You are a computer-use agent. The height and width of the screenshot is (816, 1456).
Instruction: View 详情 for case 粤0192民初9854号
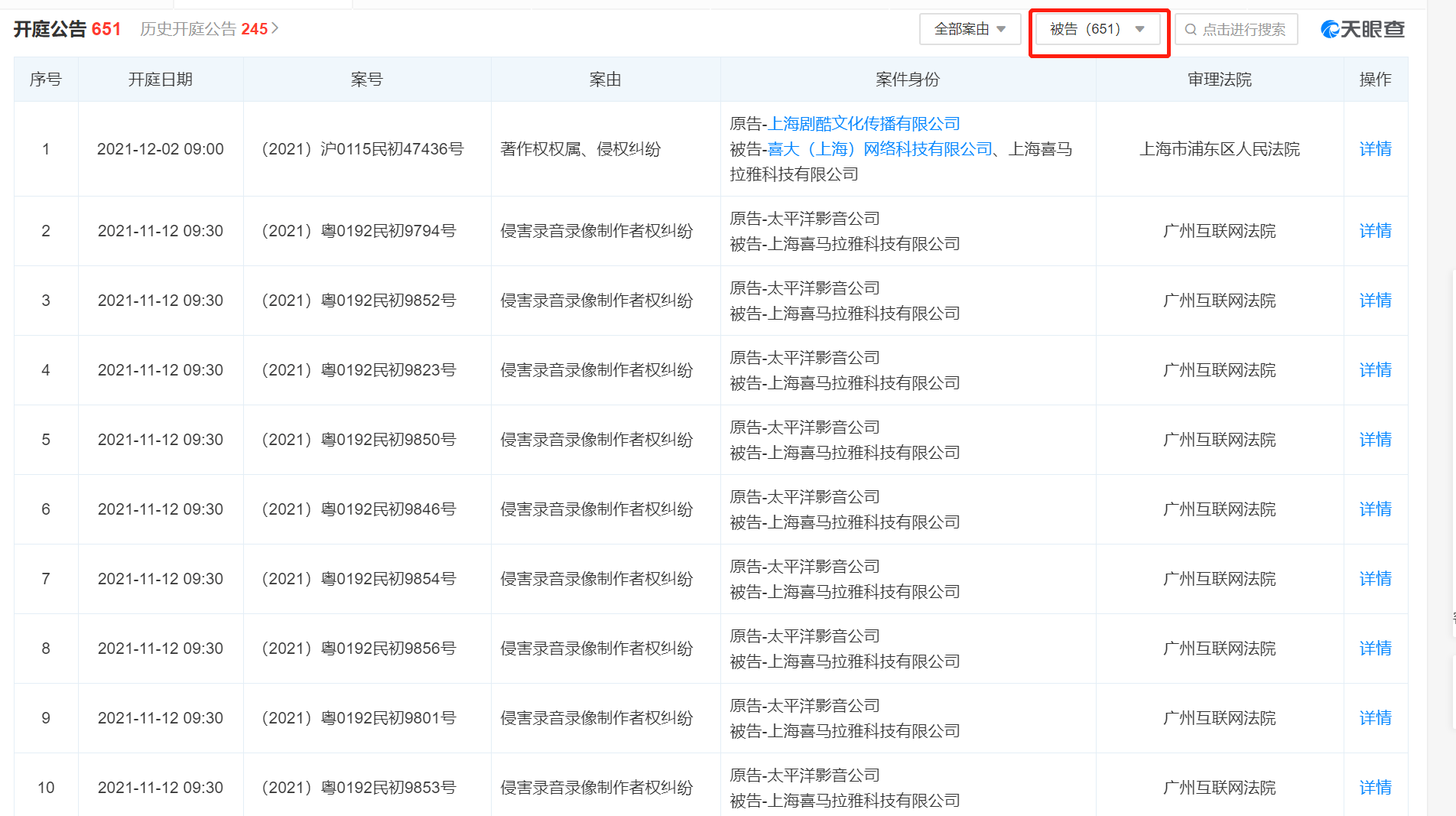coord(1375,579)
